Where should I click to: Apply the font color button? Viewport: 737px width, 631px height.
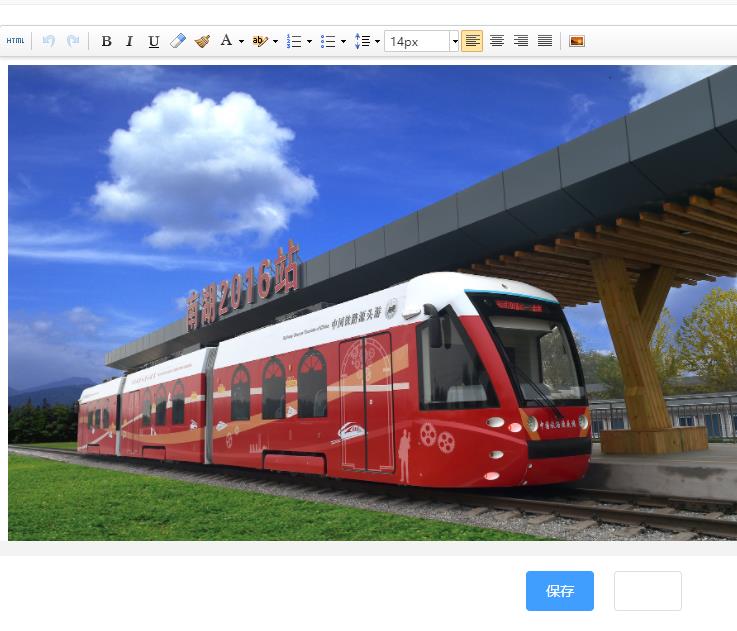(226, 41)
